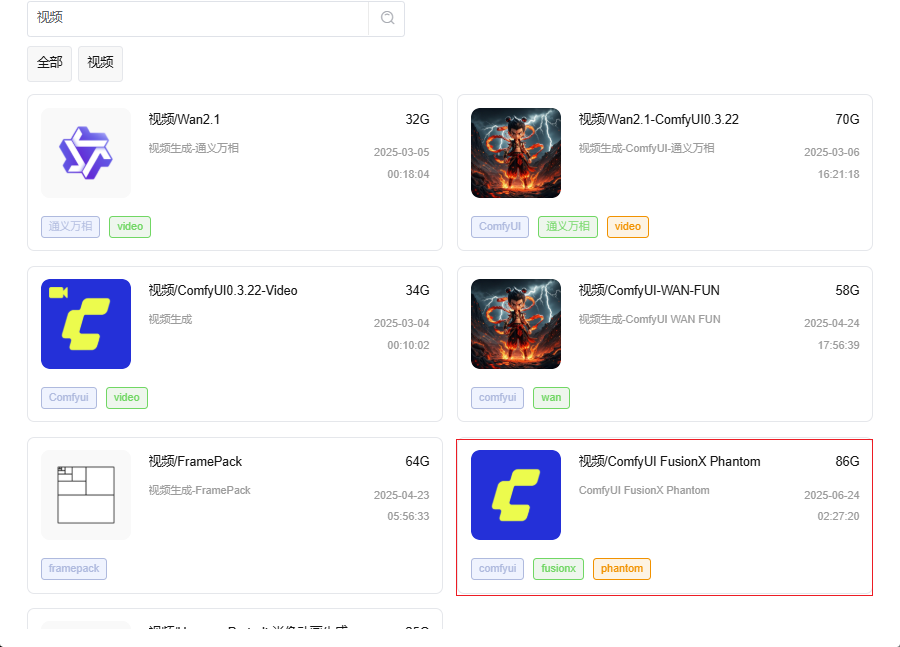Click the phantom tag

622,569
